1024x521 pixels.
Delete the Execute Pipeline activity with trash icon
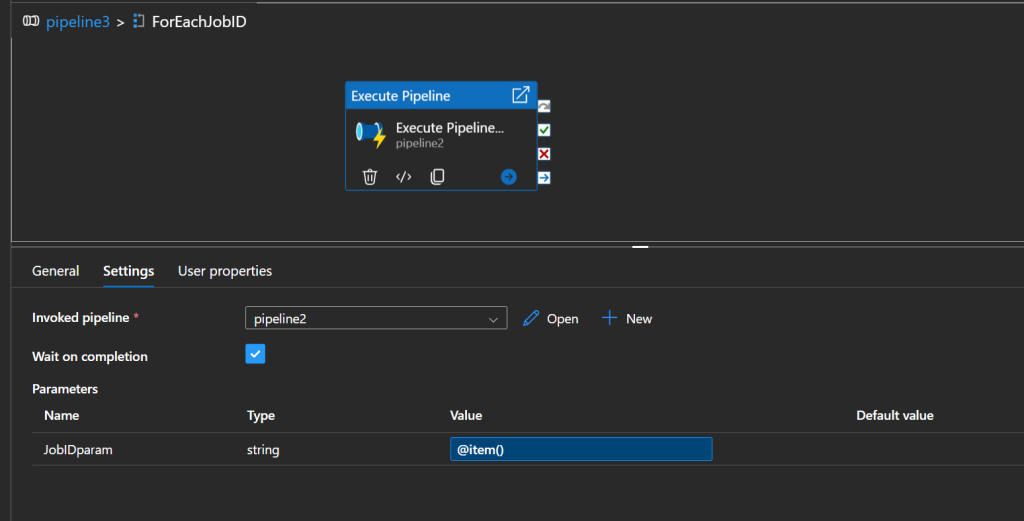coord(370,177)
